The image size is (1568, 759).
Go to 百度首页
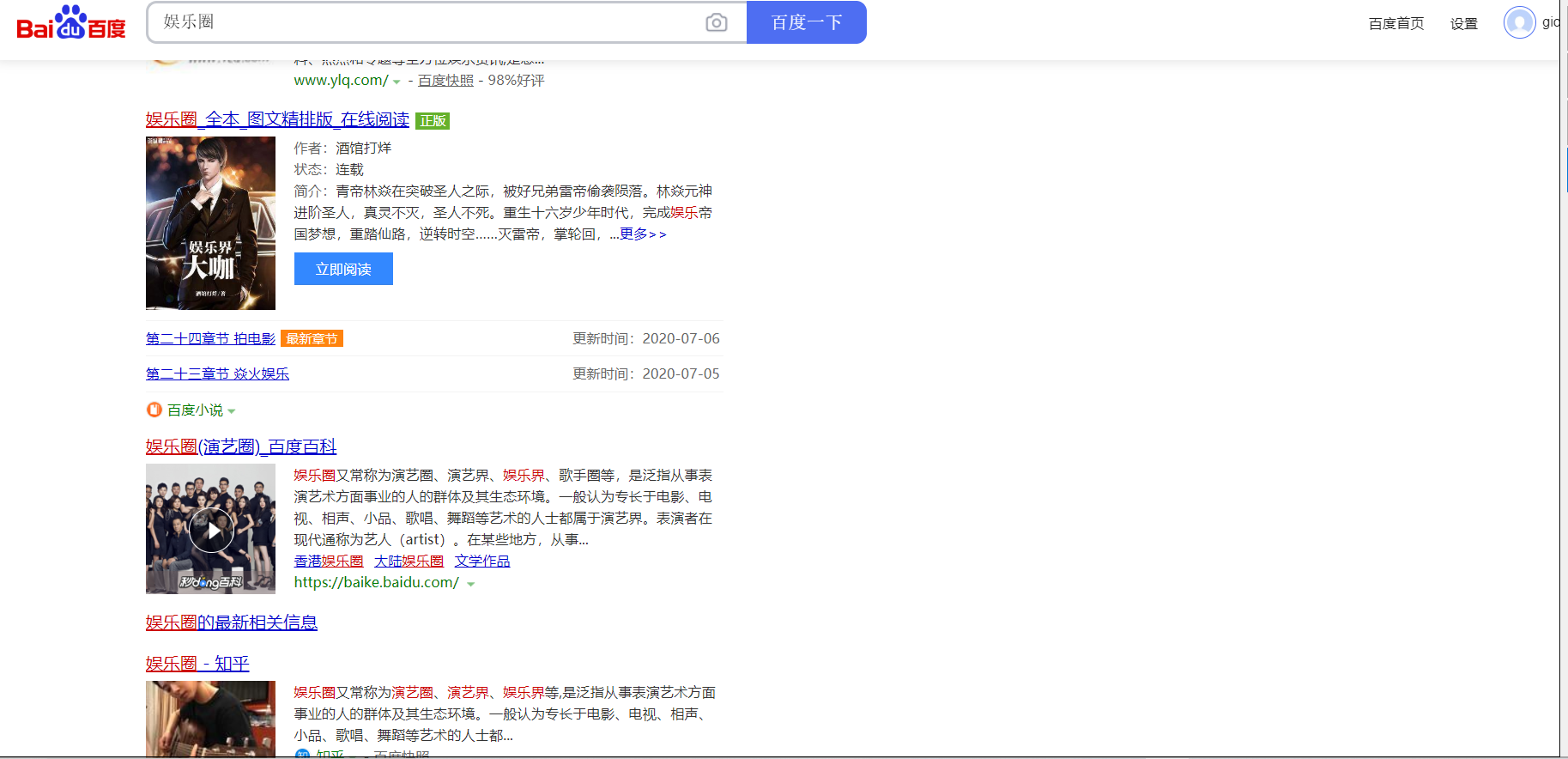[1395, 24]
